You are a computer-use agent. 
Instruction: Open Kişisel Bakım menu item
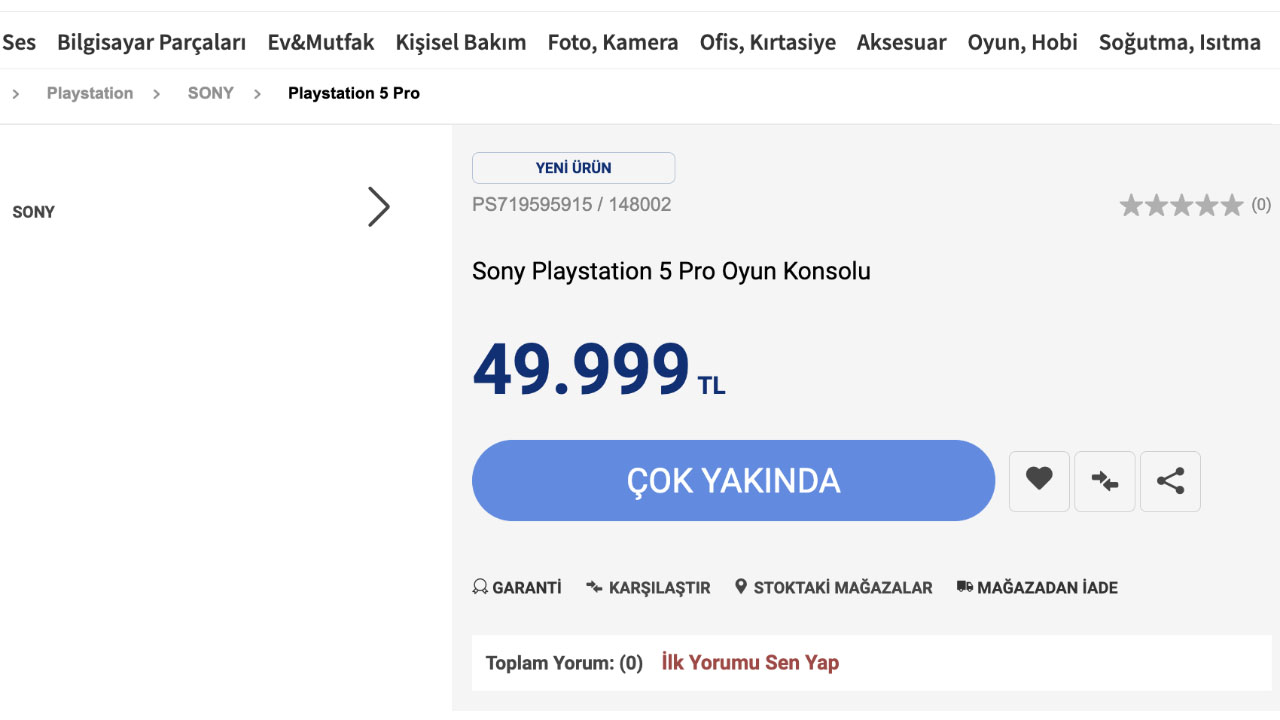pyautogui.click(x=461, y=42)
